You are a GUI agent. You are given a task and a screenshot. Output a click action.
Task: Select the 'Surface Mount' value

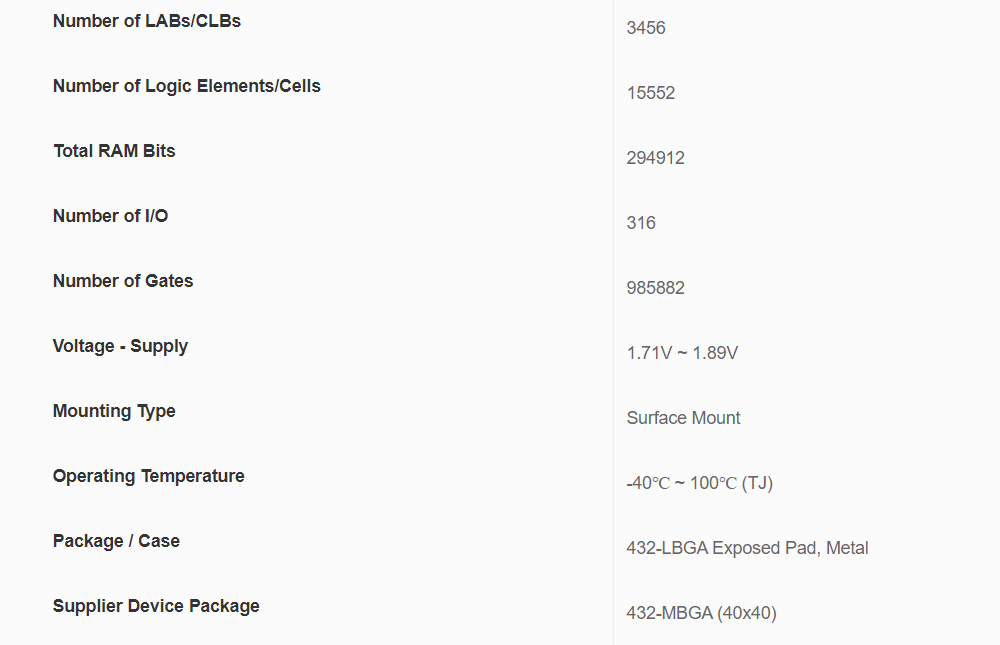click(683, 418)
